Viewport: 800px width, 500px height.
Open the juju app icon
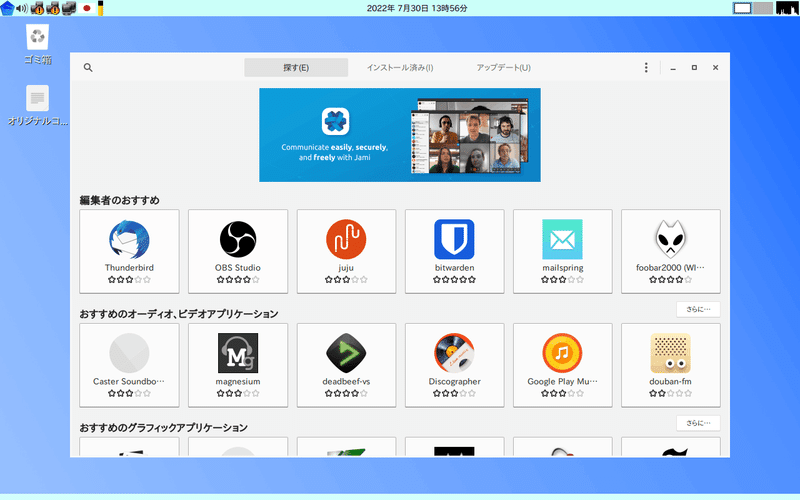346,239
